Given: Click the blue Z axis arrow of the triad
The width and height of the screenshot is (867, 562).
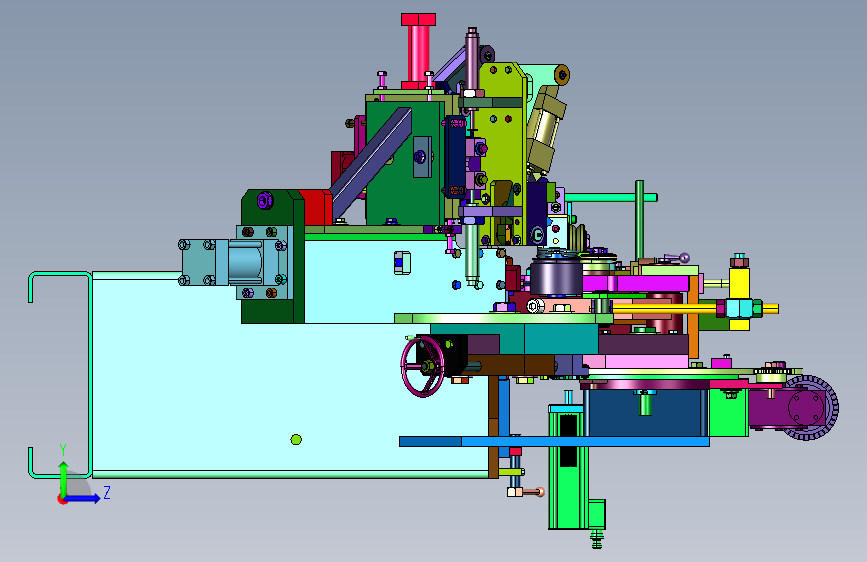Looking at the screenshot, I should 83,498.
